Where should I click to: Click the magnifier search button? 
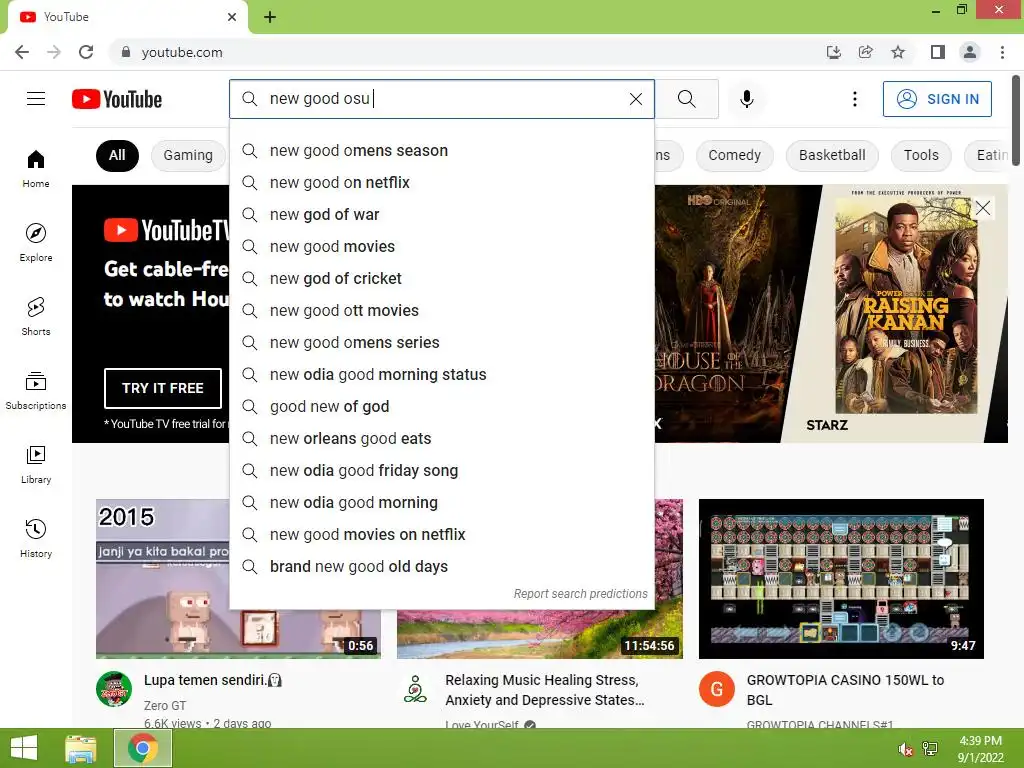pos(686,99)
